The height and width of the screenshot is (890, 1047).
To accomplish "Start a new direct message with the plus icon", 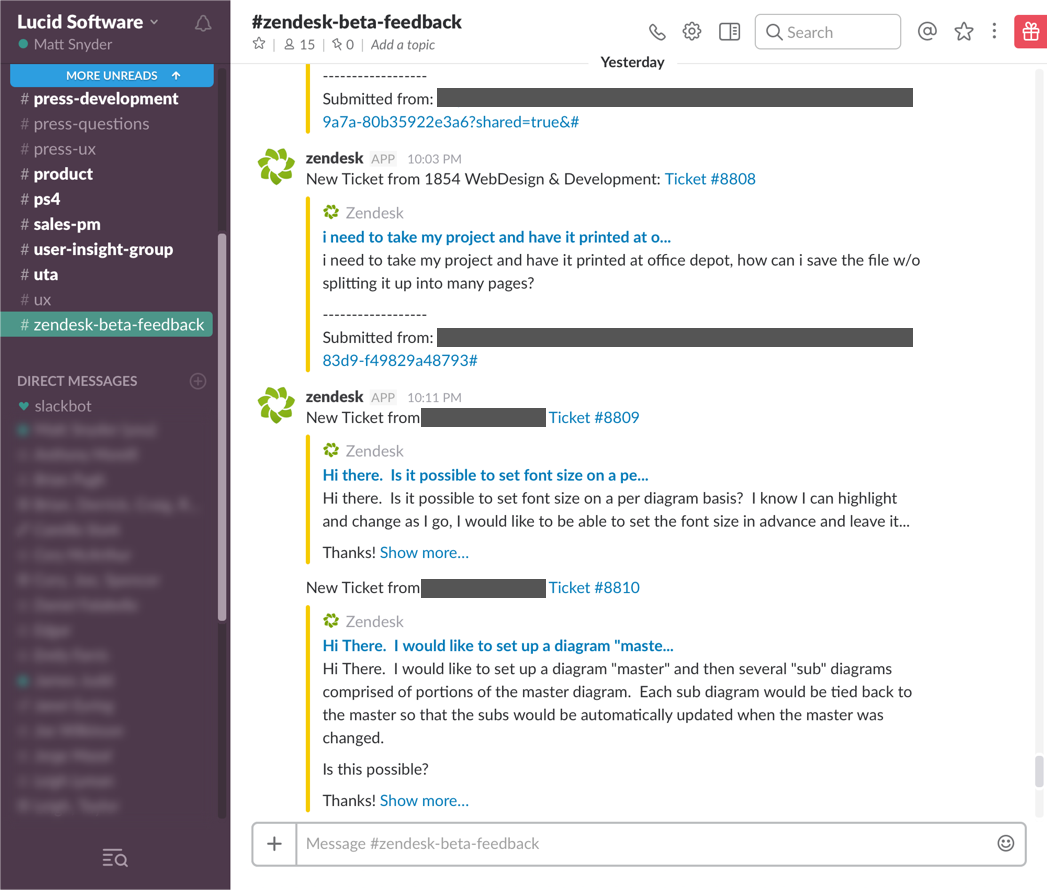I will pyautogui.click(x=197, y=380).
